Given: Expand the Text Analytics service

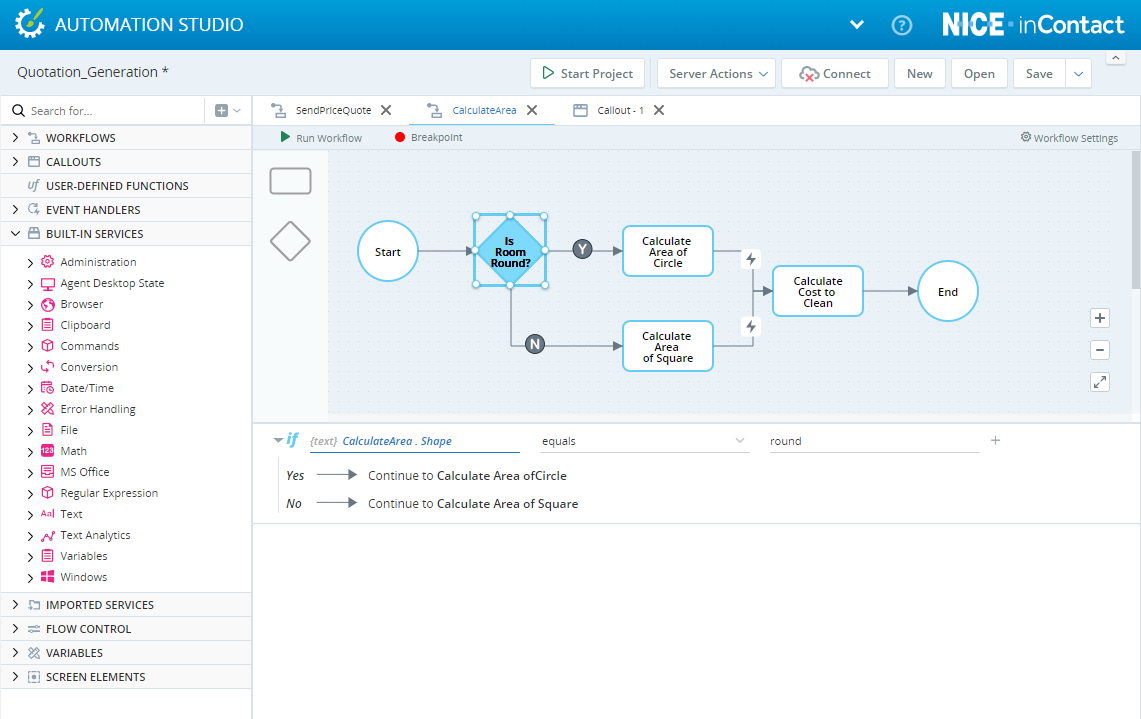Looking at the screenshot, I should point(30,536).
